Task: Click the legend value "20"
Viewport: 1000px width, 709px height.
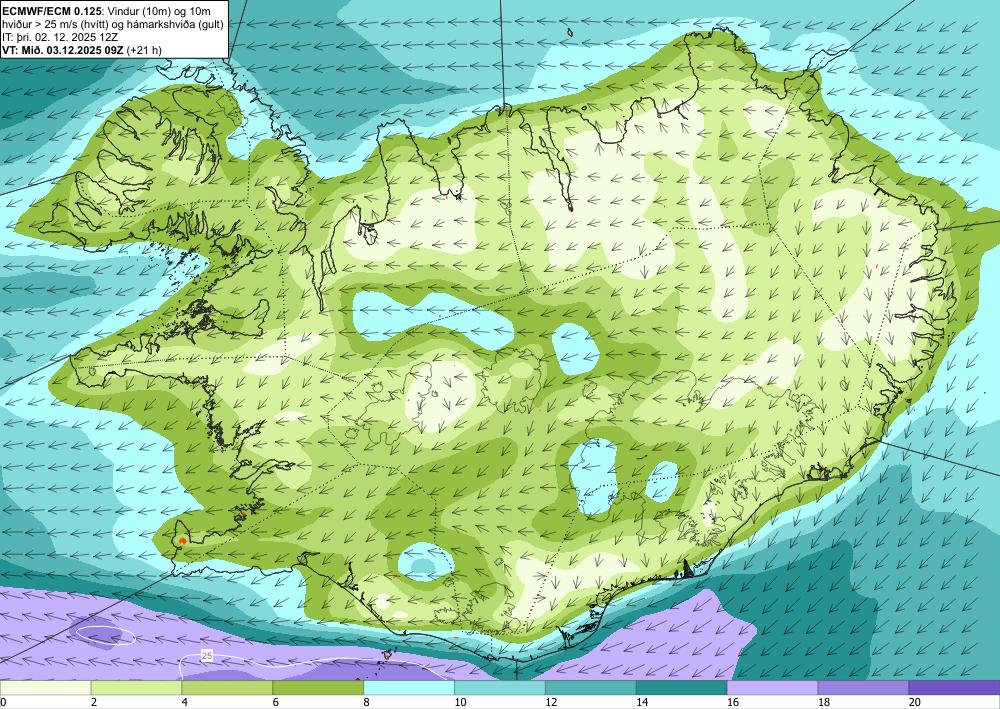Action: tap(915, 703)
